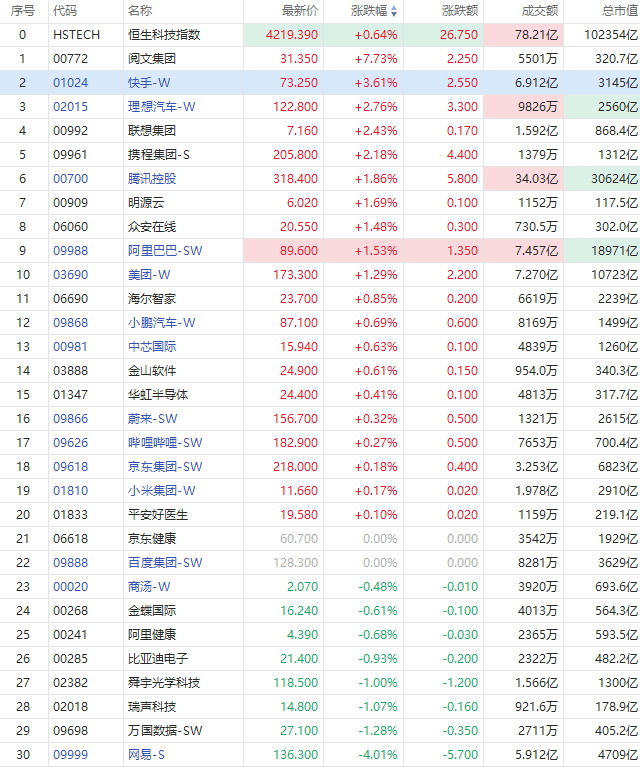Click the 比亚迪电子 name cell

point(158,658)
